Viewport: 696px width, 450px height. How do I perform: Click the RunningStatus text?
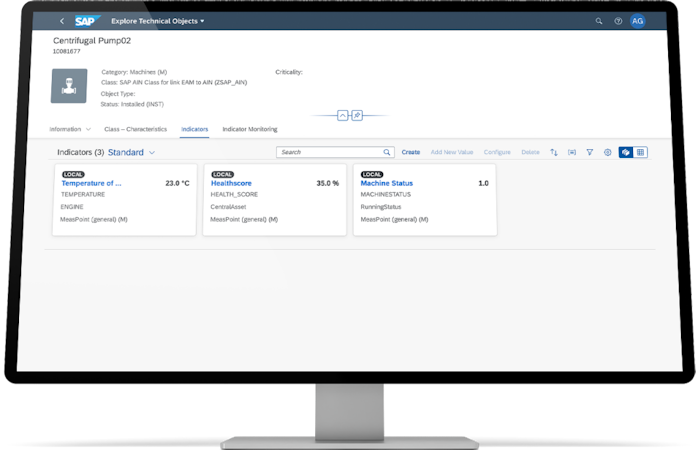tap(381, 207)
